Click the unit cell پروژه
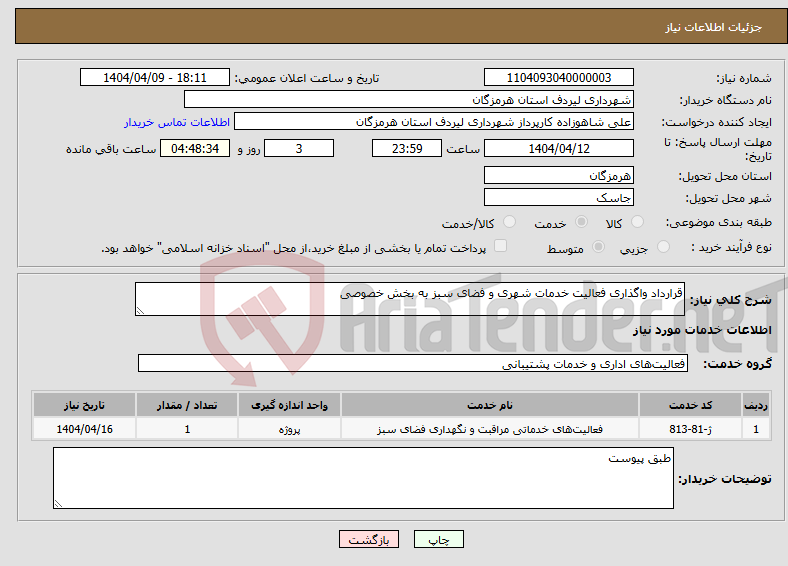Screen dimensions: 788x566 point(289,429)
